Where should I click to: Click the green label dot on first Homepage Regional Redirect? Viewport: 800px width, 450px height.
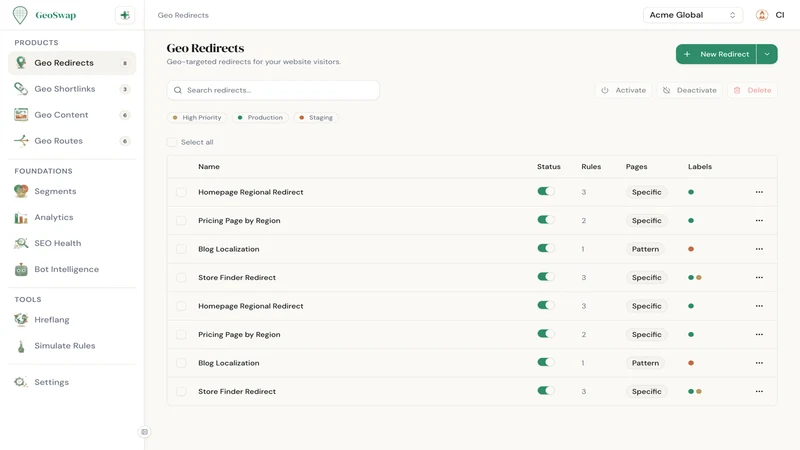pyautogui.click(x=691, y=192)
